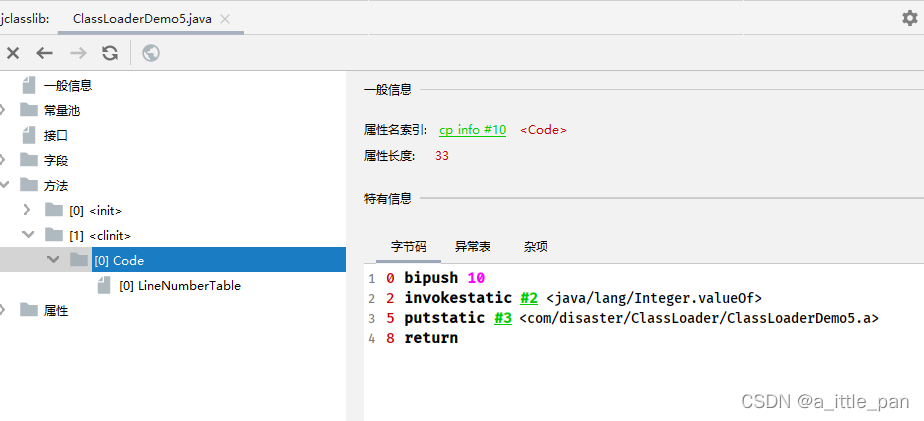This screenshot has width=924, height=421.
Task: Click the 一般信息 file icon
Action: 29,86
